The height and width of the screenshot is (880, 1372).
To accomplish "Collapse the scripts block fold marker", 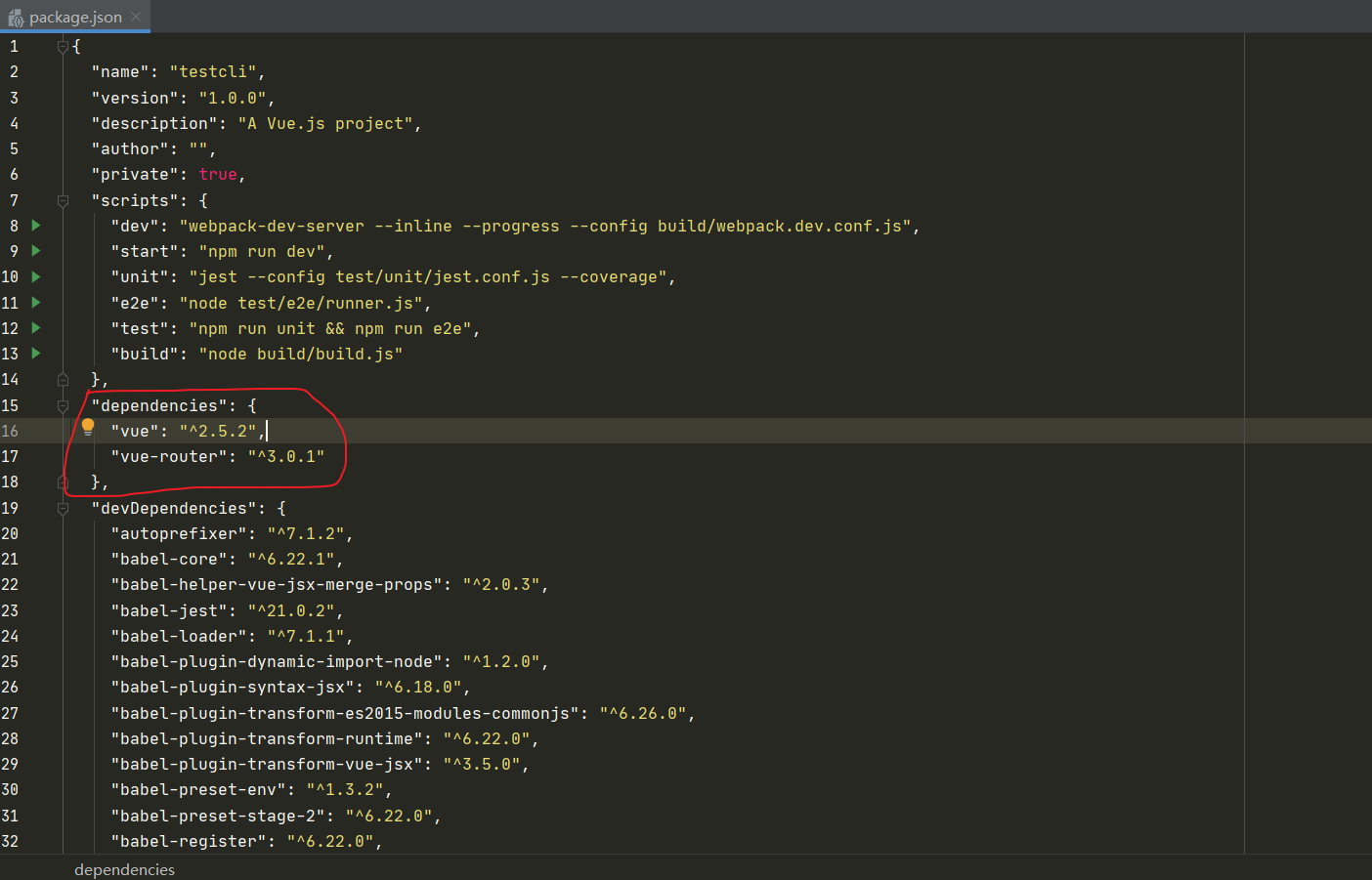I will coord(63,200).
